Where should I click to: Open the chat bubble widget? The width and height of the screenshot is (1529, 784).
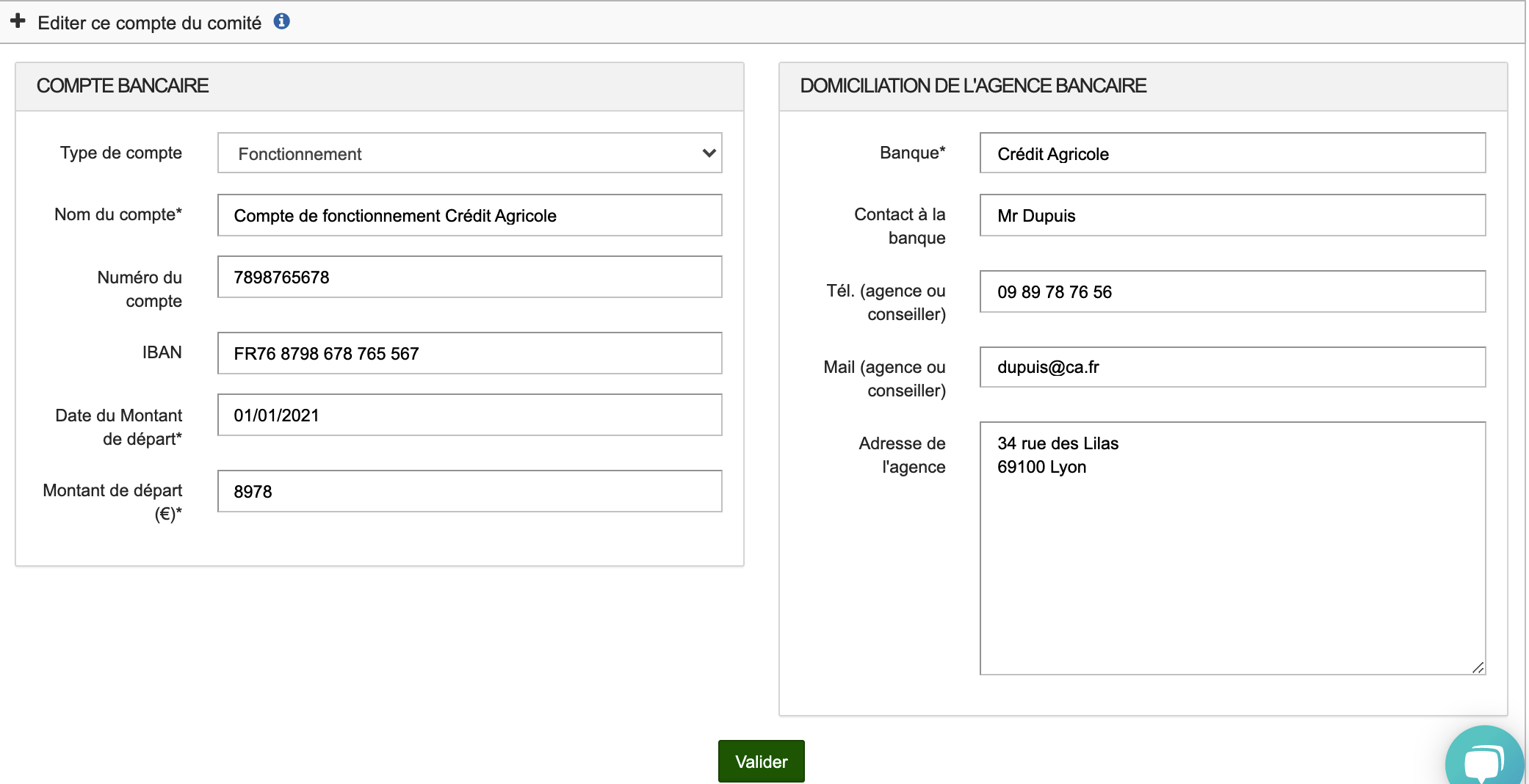[x=1483, y=761]
